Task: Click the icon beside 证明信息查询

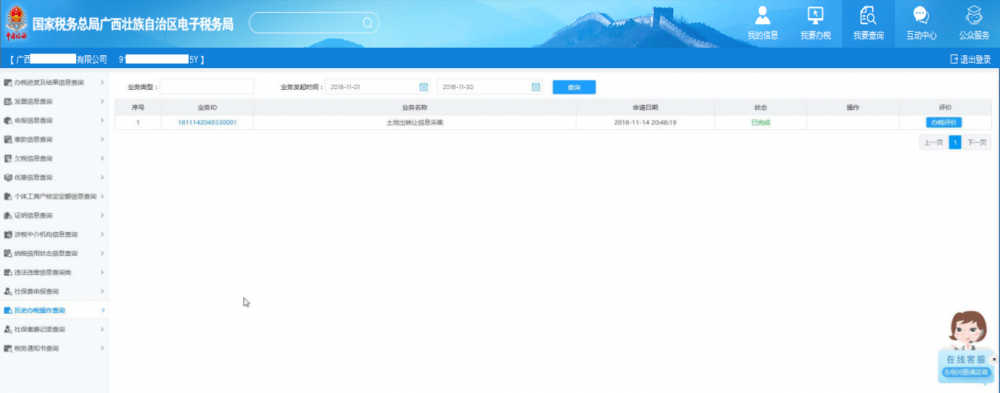Action: 8,215
